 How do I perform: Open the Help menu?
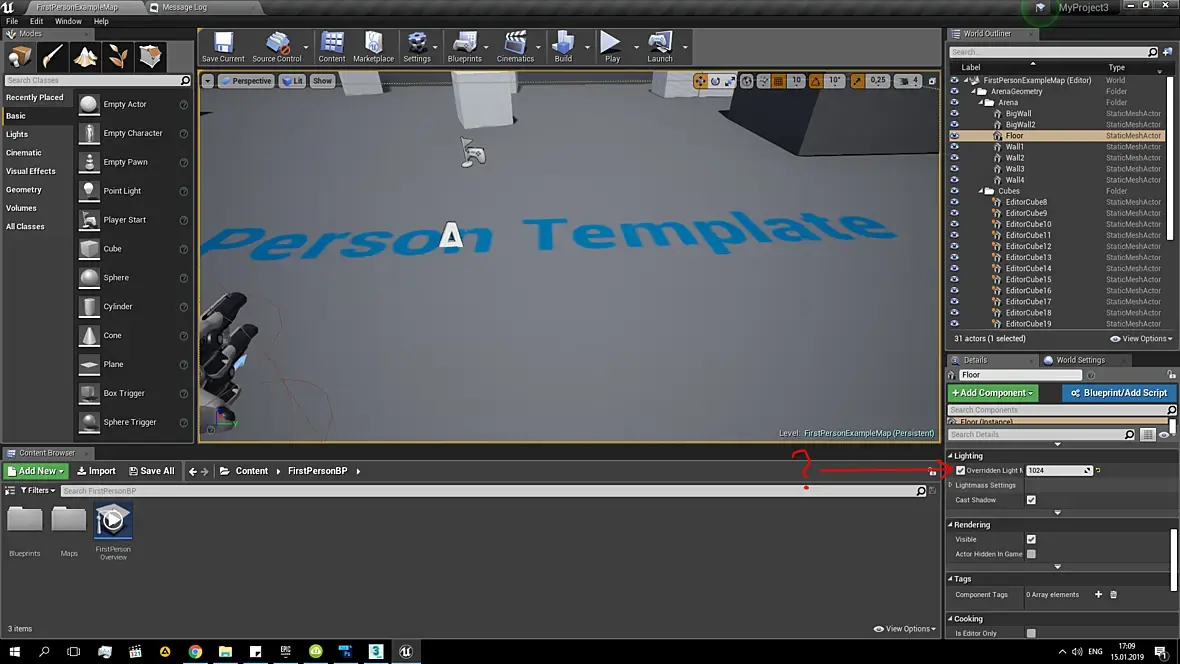(x=101, y=21)
